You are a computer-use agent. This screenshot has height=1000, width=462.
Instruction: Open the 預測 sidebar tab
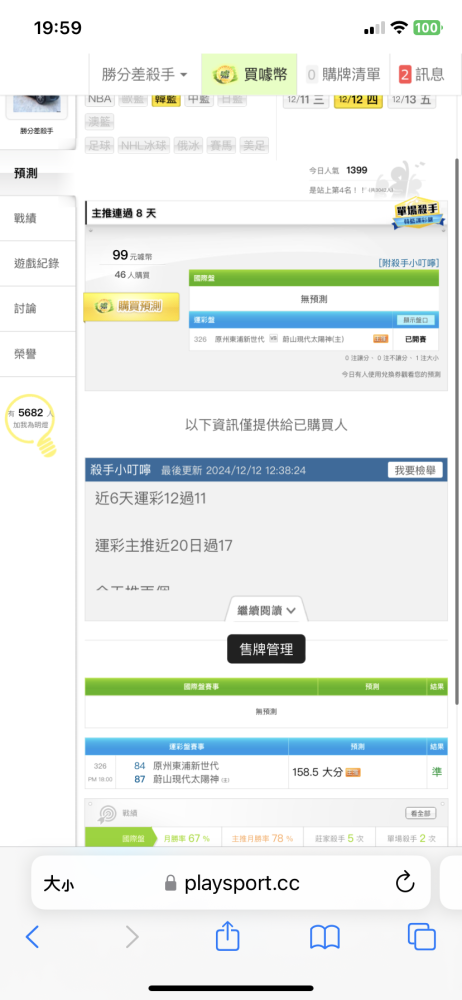click(x=38, y=173)
